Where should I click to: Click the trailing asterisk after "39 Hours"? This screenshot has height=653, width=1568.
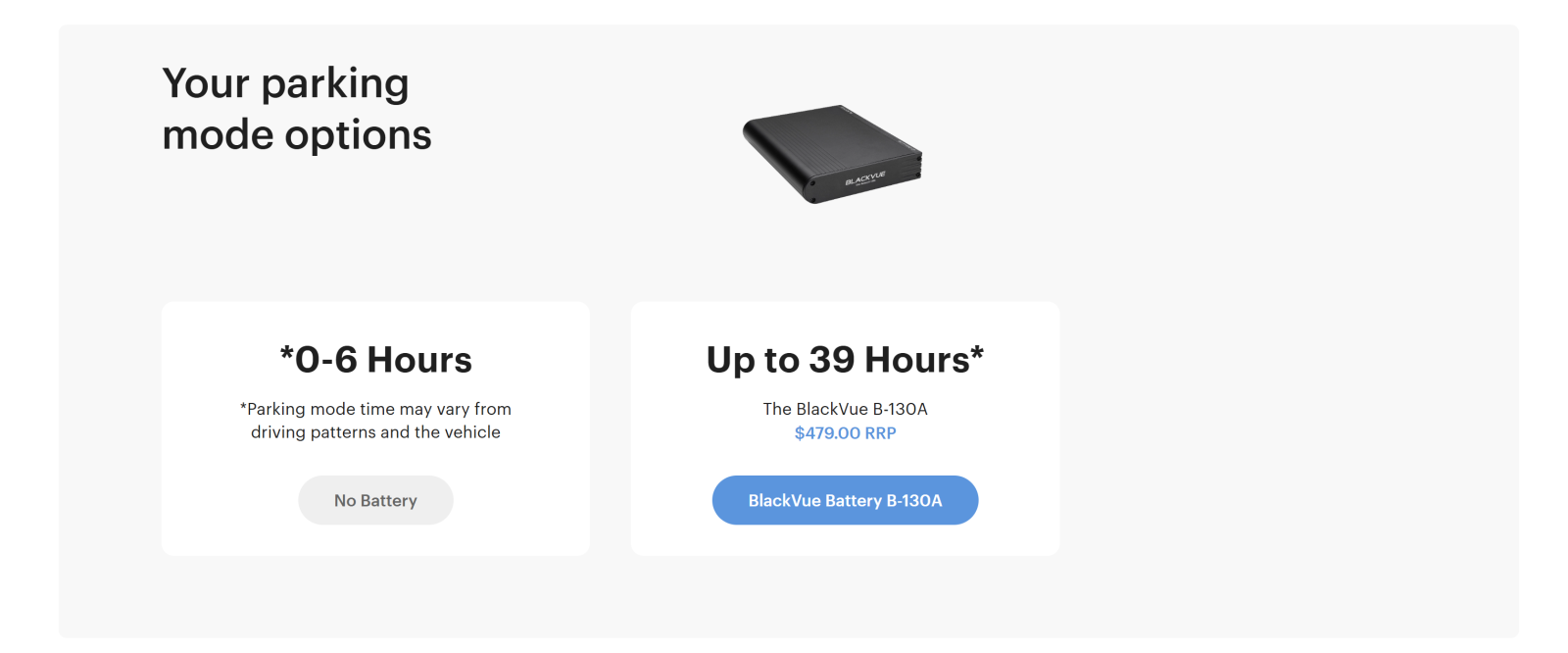click(x=977, y=353)
